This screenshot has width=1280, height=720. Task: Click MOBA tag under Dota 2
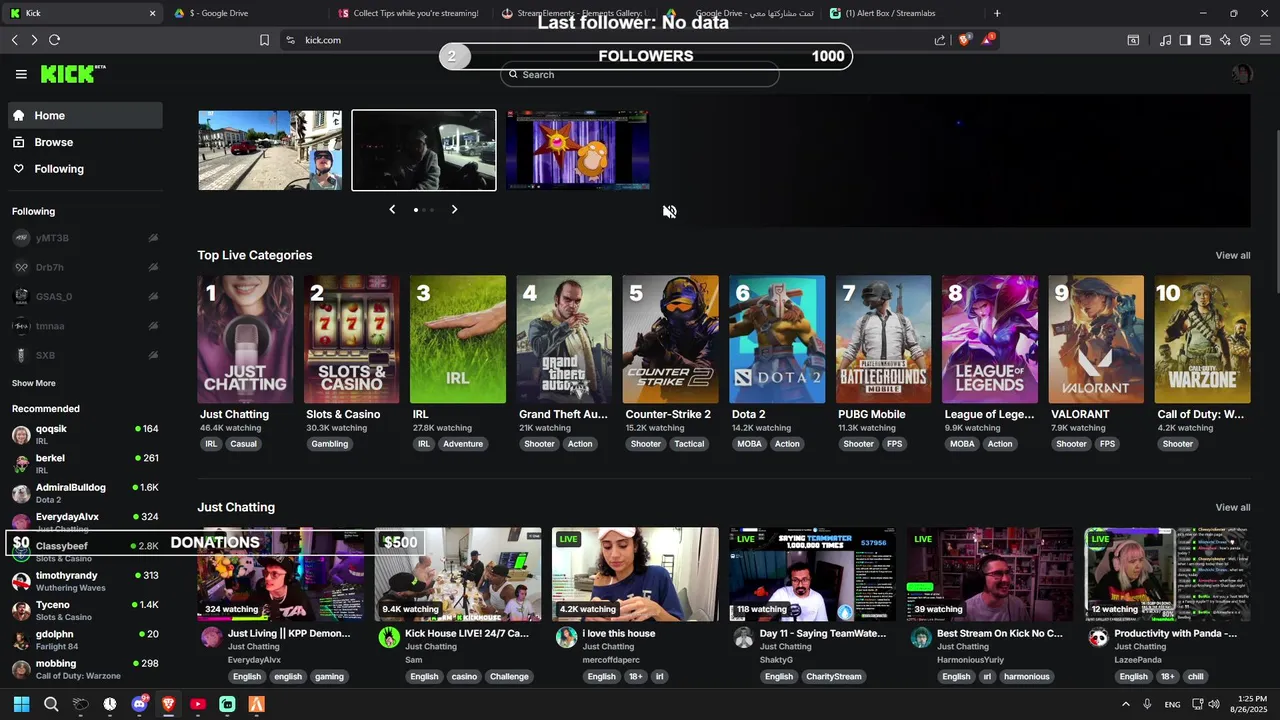coord(749,444)
